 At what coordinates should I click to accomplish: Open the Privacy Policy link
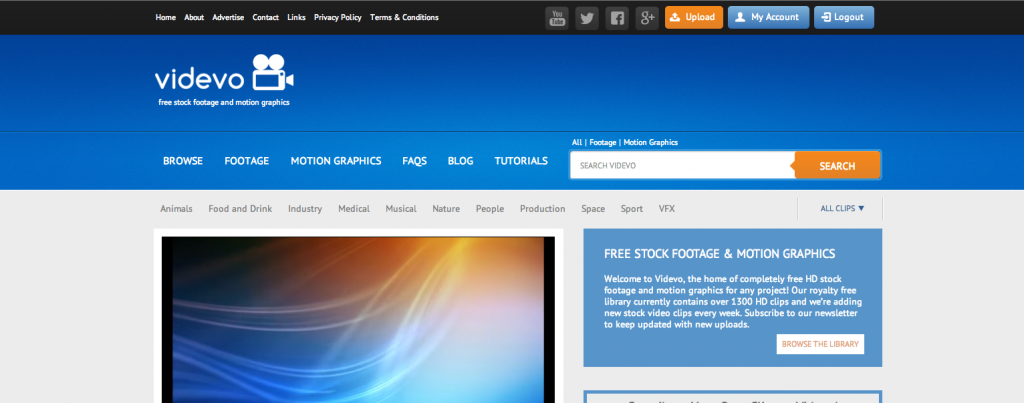pos(338,18)
